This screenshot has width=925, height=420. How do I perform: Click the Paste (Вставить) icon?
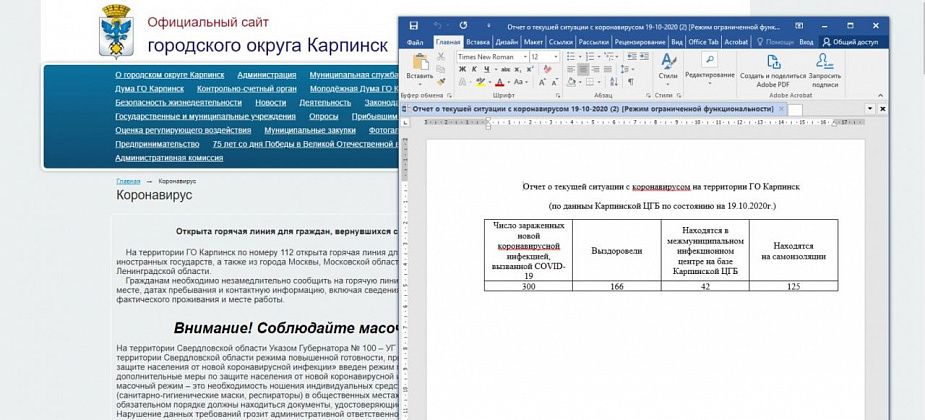tap(420, 62)
